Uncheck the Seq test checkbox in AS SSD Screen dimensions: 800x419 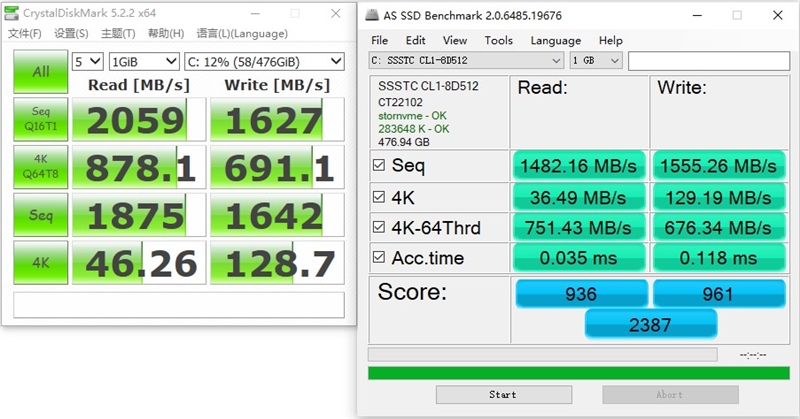point(379,165)
